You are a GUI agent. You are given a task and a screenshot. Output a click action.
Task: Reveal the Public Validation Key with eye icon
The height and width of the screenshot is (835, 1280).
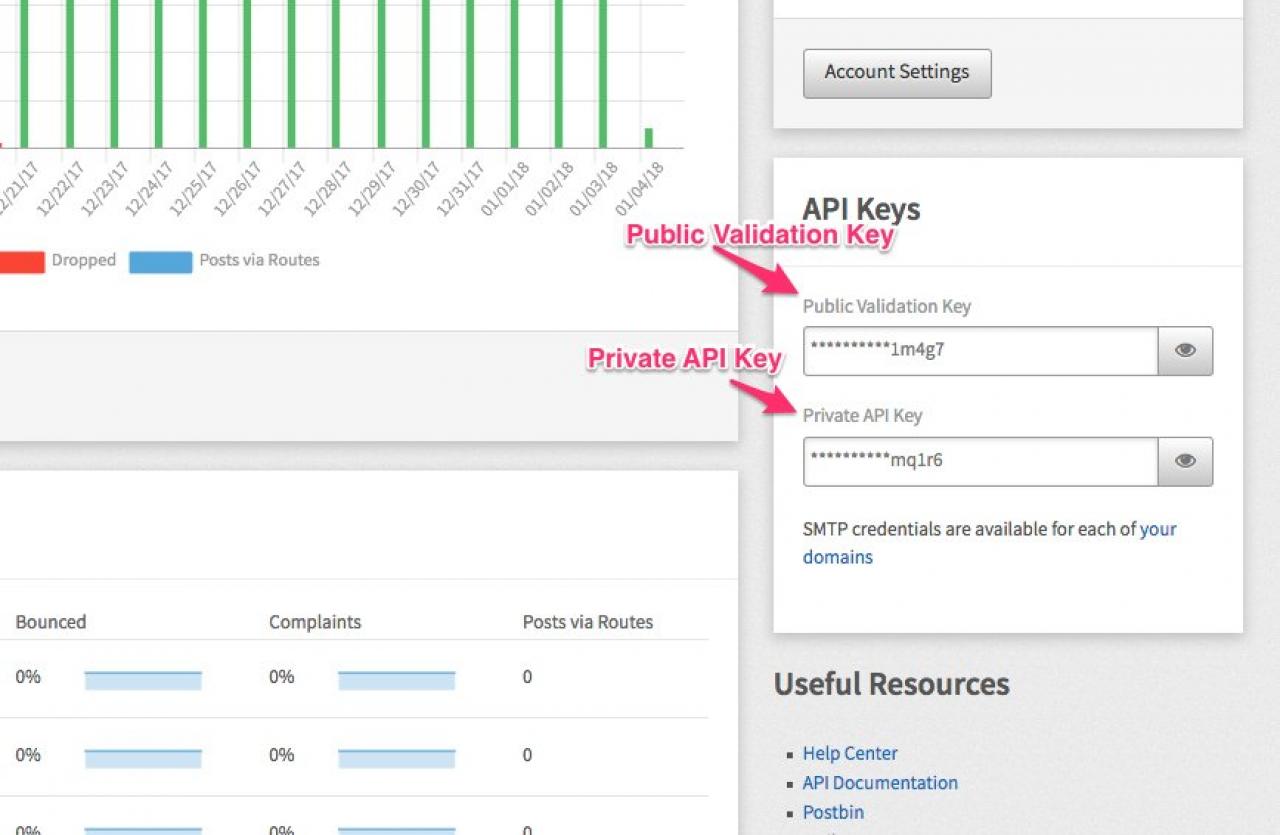tap(1185, 351)
